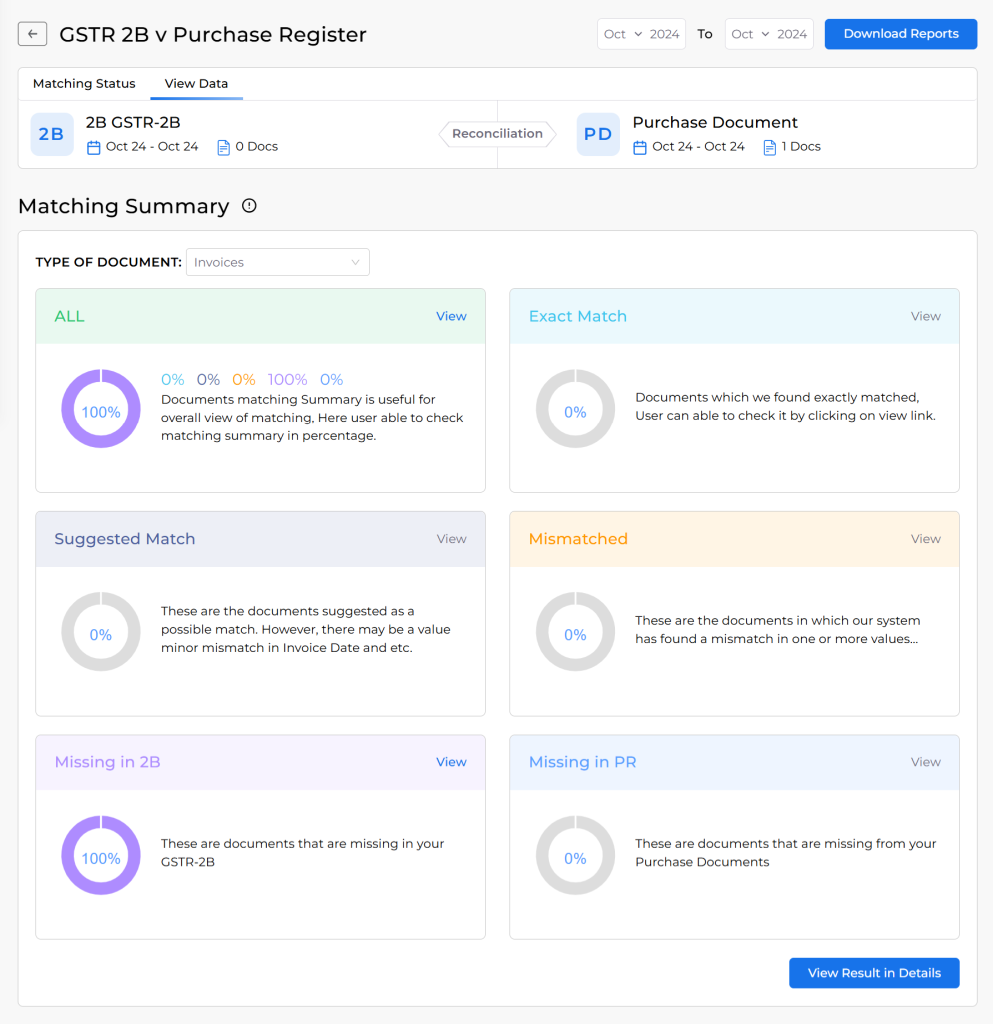
Task: Click the From year 2024 field
Action: point(665,34)
